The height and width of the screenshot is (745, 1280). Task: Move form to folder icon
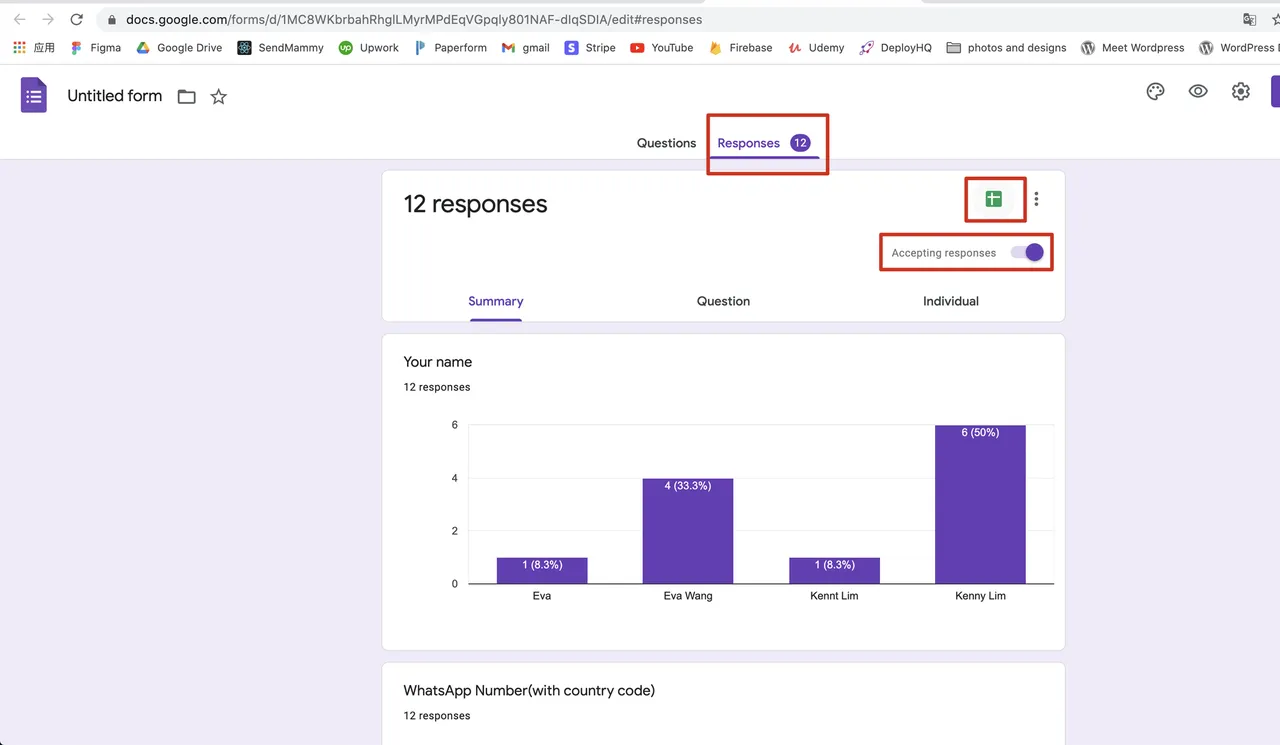click(x=187, y=97)
